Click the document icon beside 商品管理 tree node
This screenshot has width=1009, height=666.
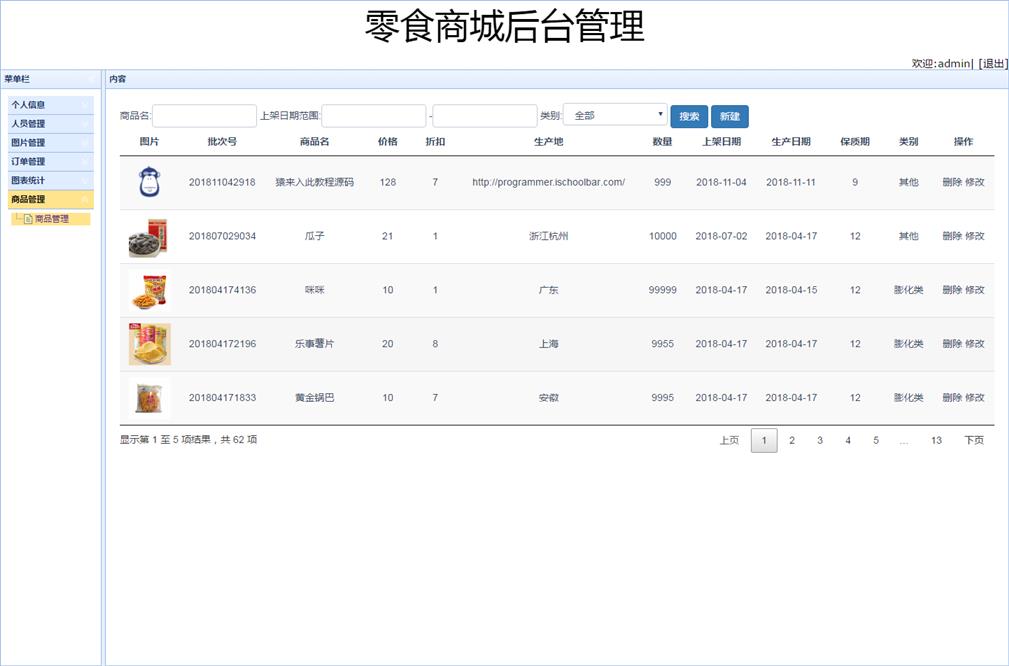(28, 219)
